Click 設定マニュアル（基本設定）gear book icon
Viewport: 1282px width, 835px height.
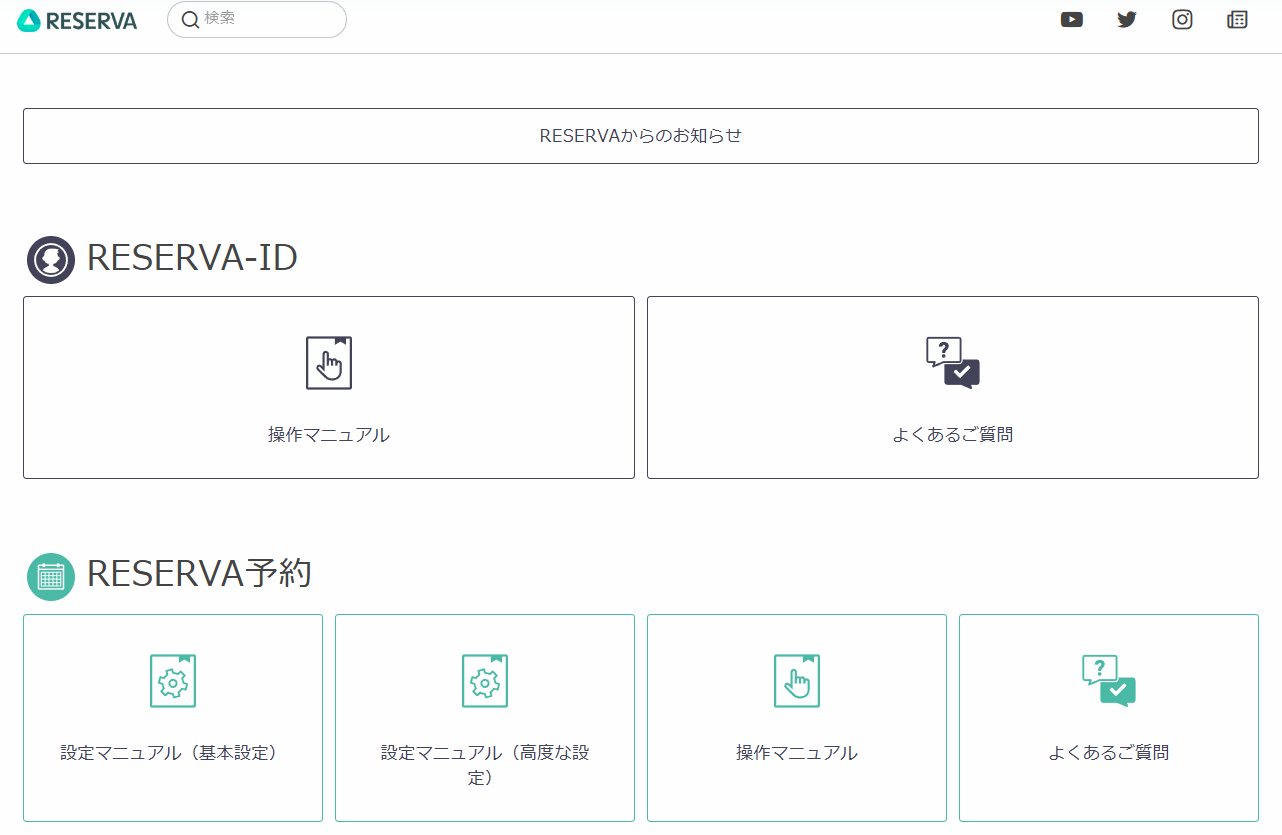pyautogui.click(x=173, y=681)
